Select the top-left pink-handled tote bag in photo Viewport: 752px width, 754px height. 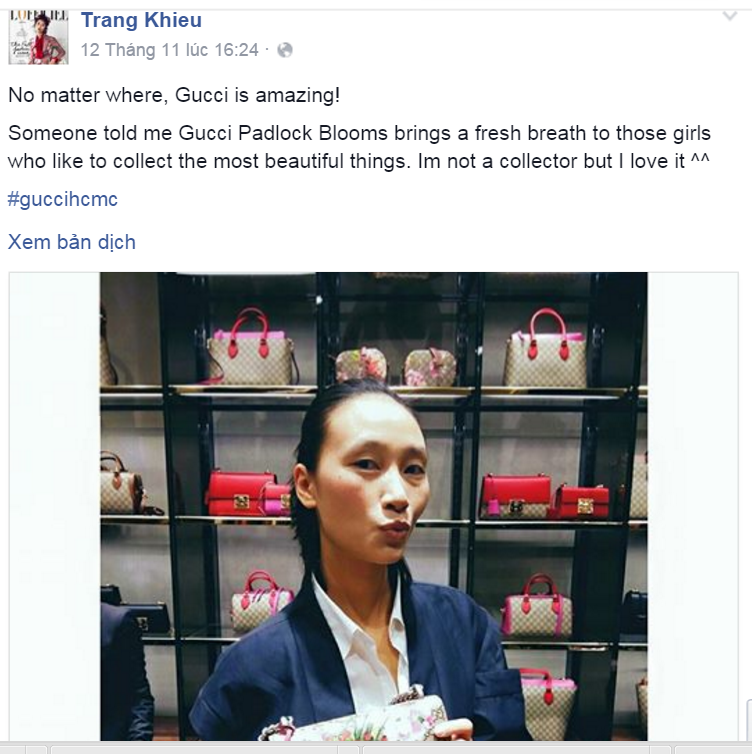251,347
